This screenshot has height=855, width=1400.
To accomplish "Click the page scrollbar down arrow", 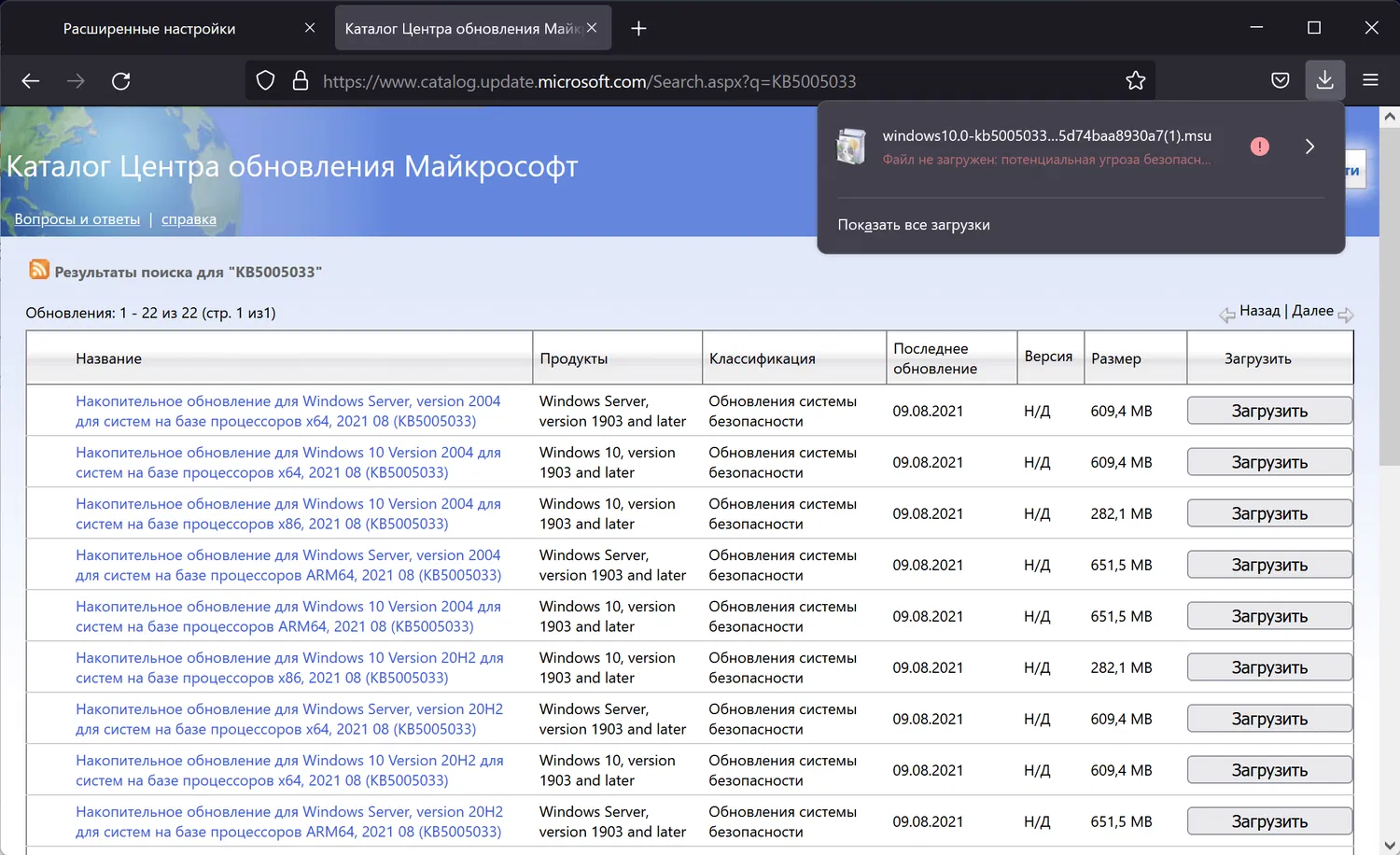I will 1390,845.
